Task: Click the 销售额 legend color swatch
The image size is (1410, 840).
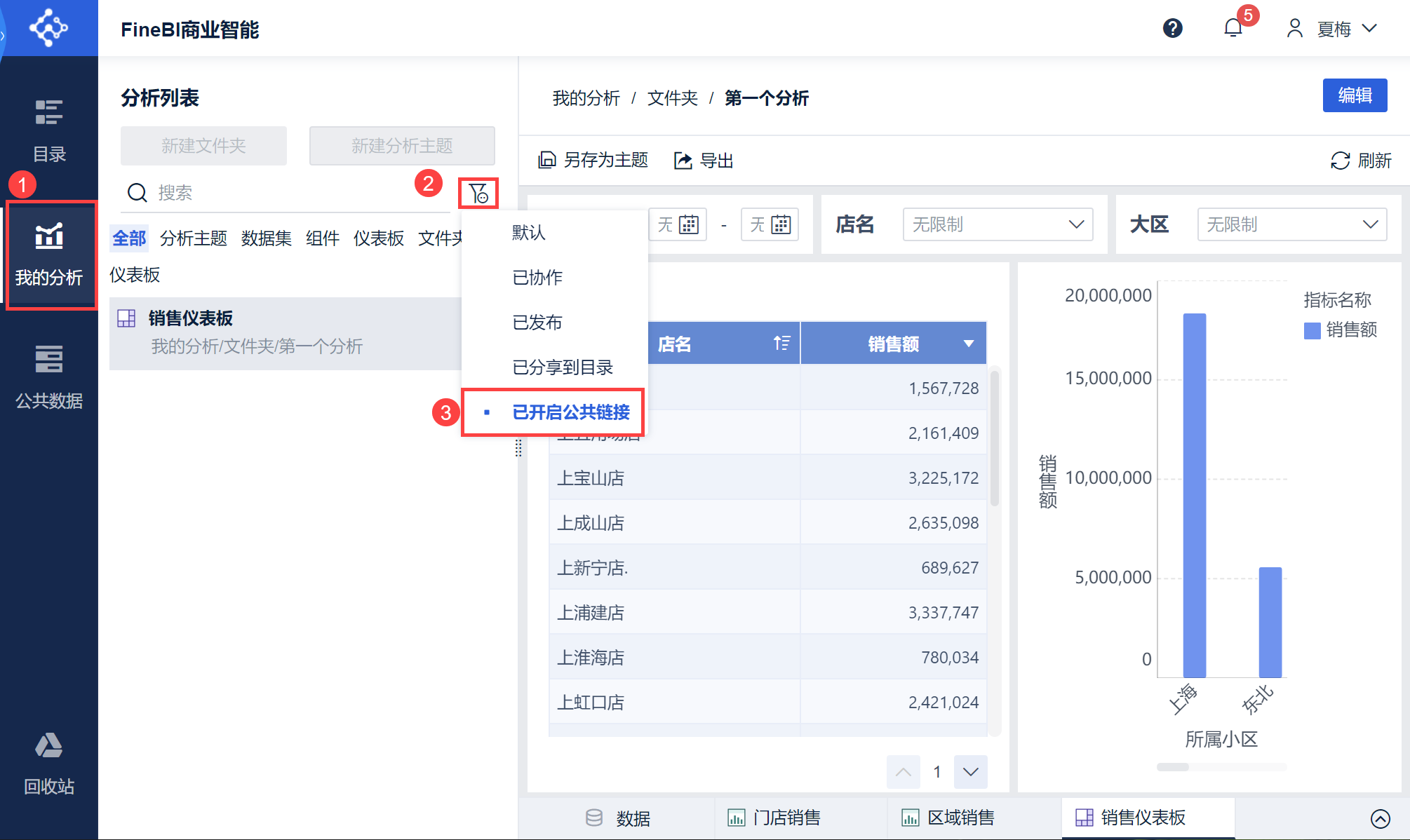Action: click(1311, 330)
